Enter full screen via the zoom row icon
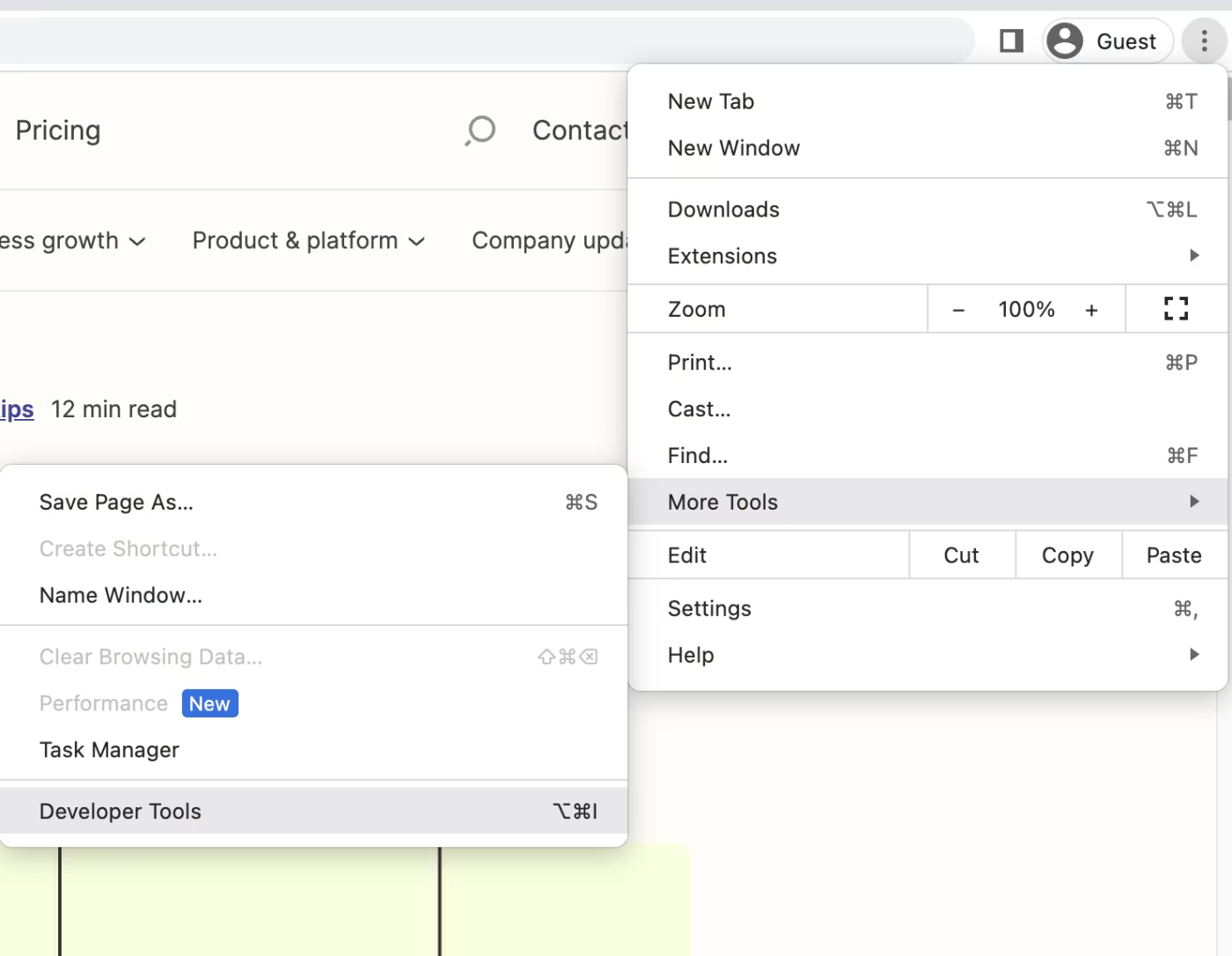The height and width of the screenshot is (956, 1232). click(1176, 309)
